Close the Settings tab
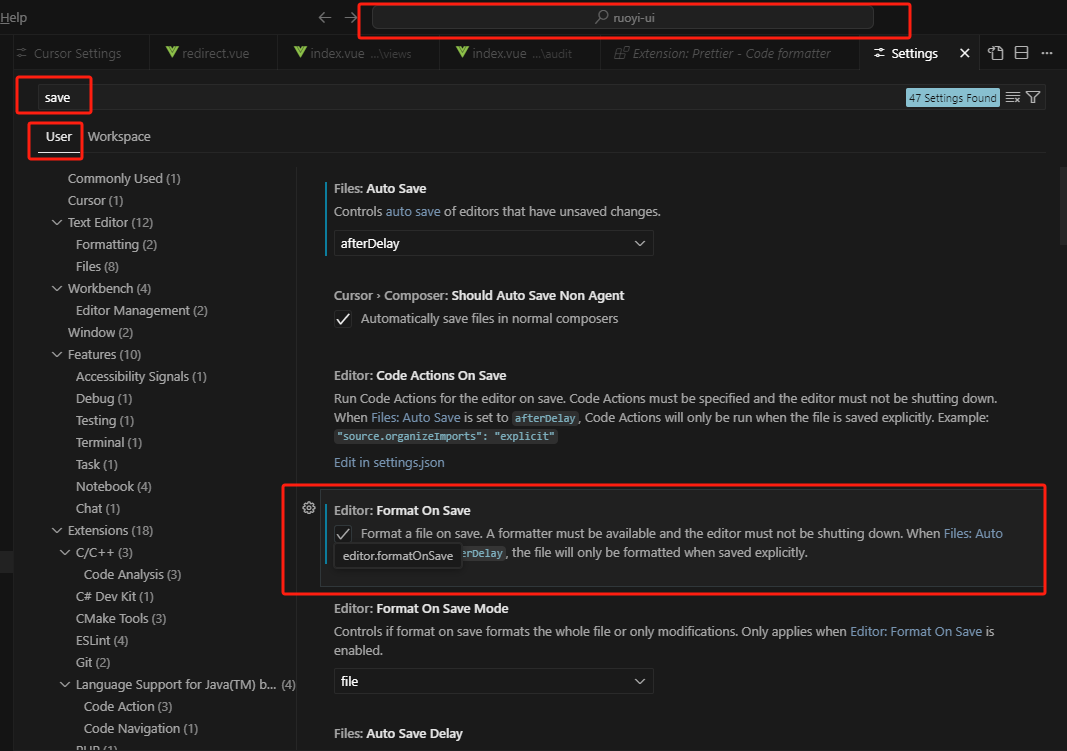This screenshot has width=1067, height=751. pyautogui.click(x=964, y=53)
